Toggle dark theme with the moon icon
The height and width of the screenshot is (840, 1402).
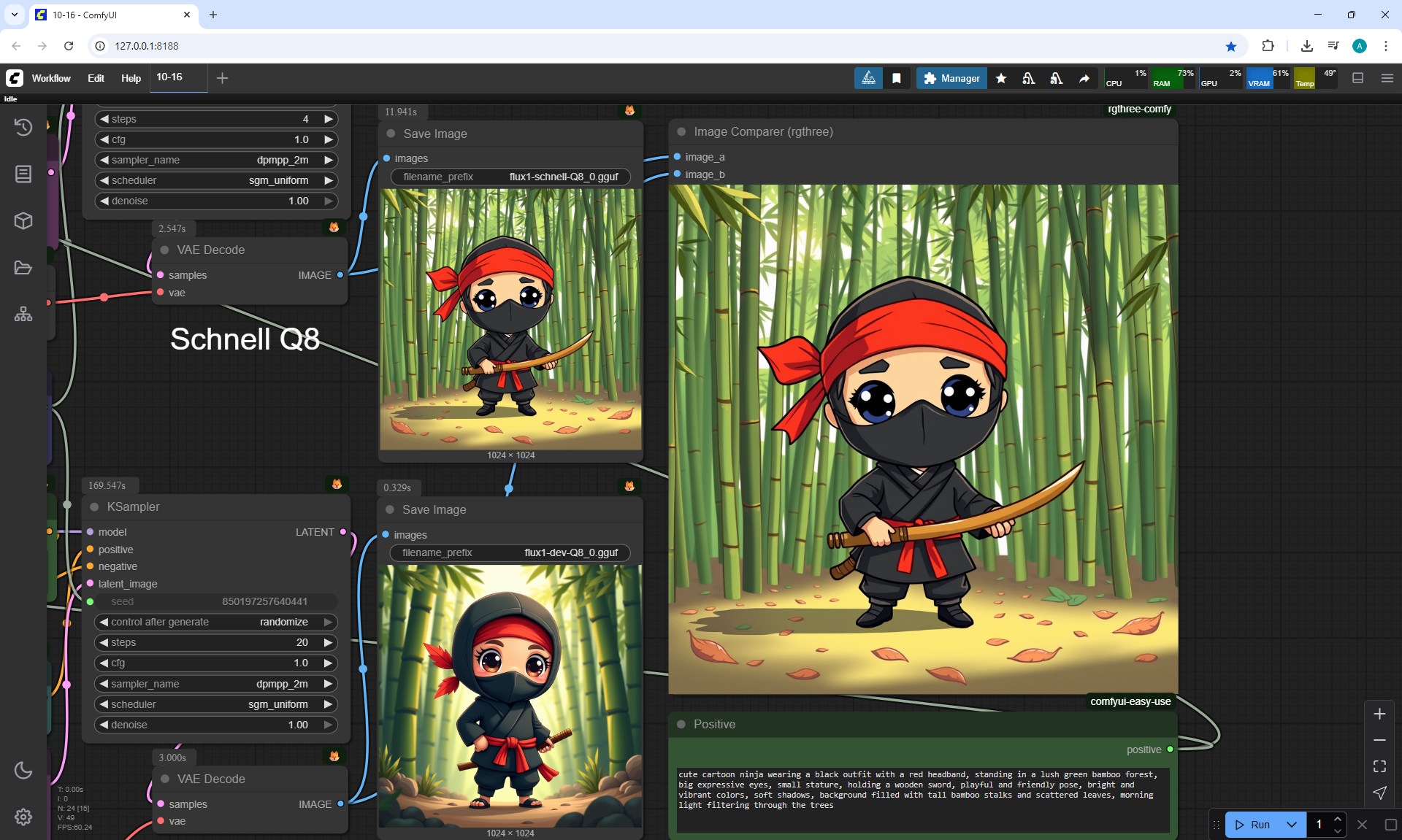tap(23, 770)
